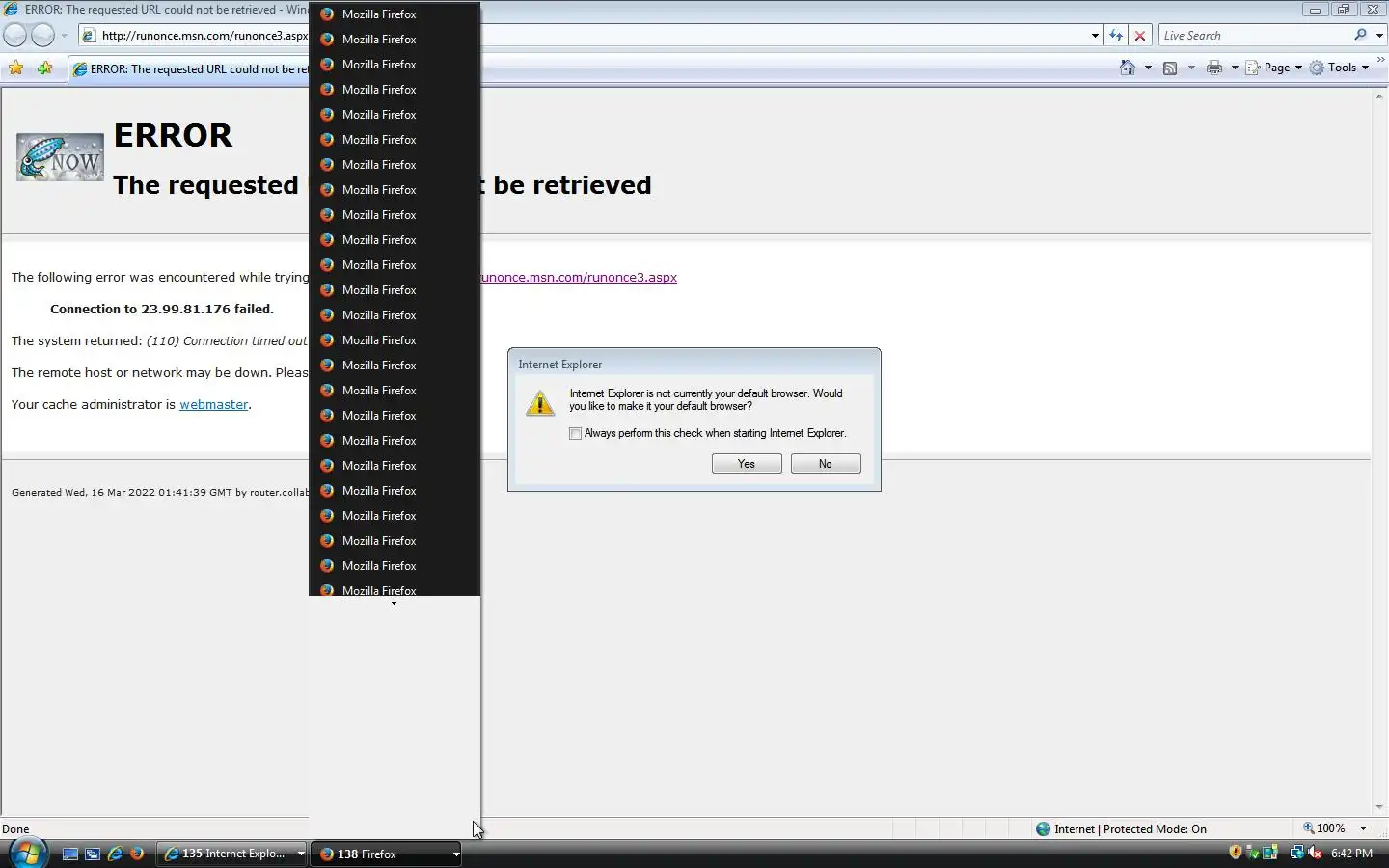Expand the Home button dropdown arrow
The image size is (1389, 868).
click(x=1148, y=68)
